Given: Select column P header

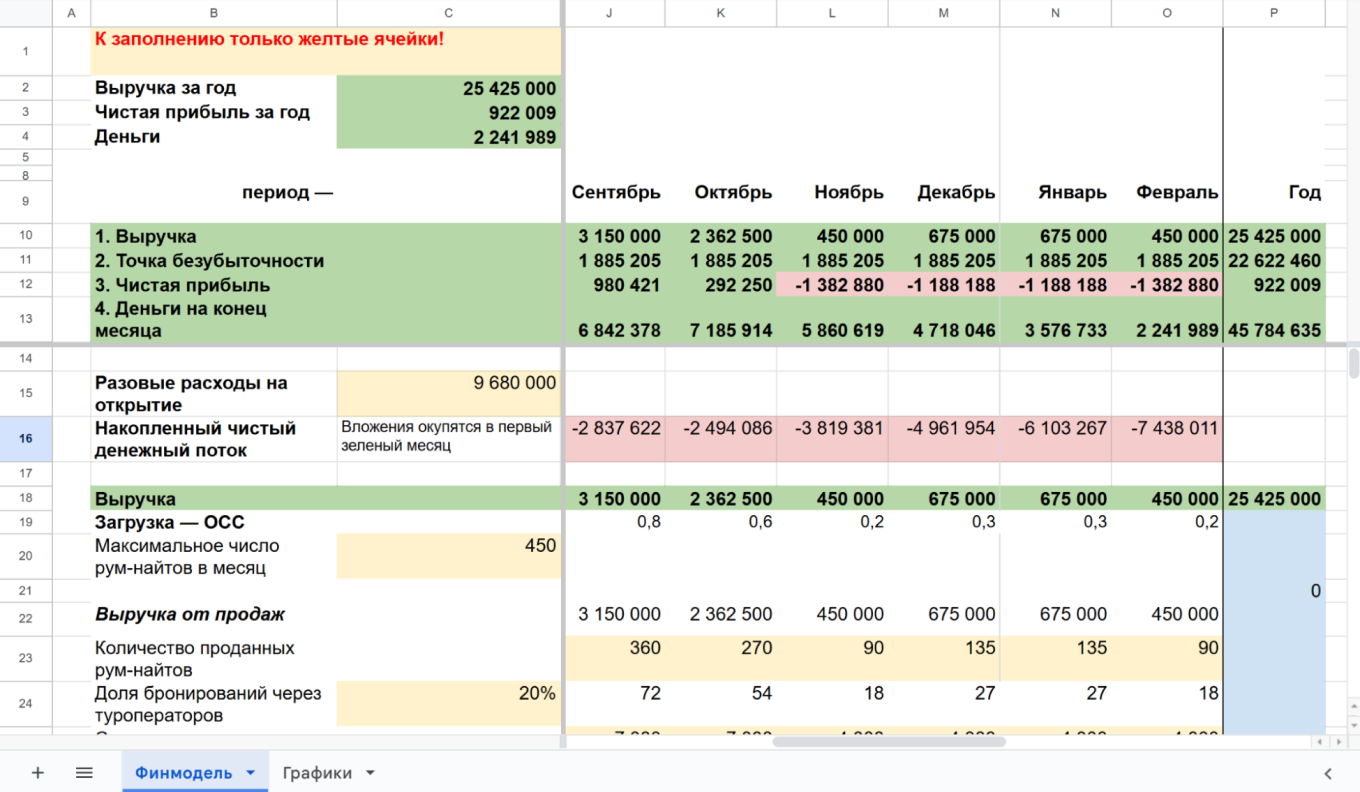Looking at the screenshot, I should tap(1273, 13).
